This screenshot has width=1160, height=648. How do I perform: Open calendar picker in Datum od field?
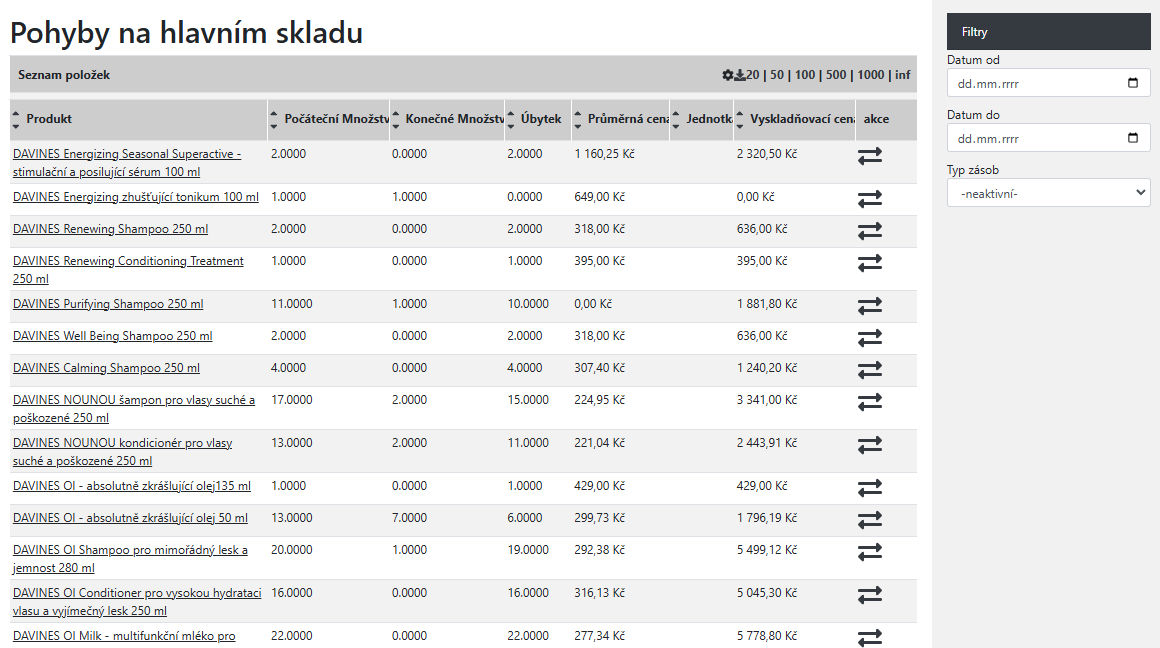(1132, 83)
